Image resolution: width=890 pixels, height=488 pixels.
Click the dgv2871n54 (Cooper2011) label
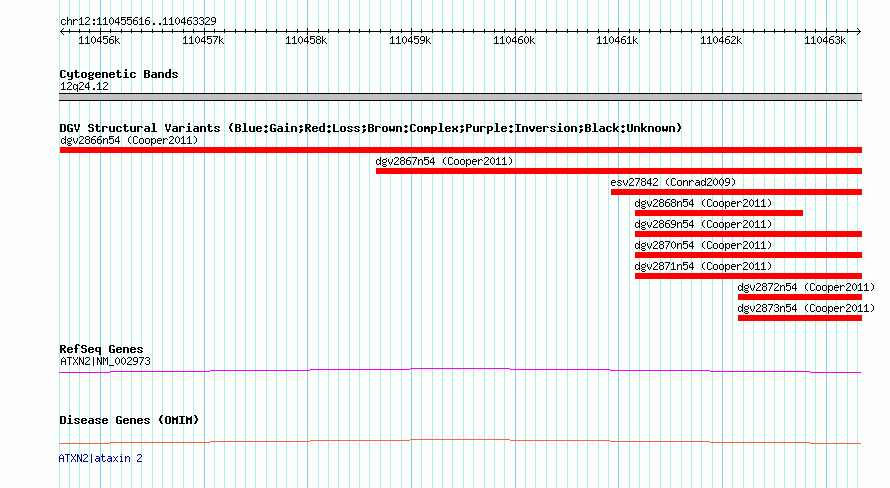[x=703, y=266]
